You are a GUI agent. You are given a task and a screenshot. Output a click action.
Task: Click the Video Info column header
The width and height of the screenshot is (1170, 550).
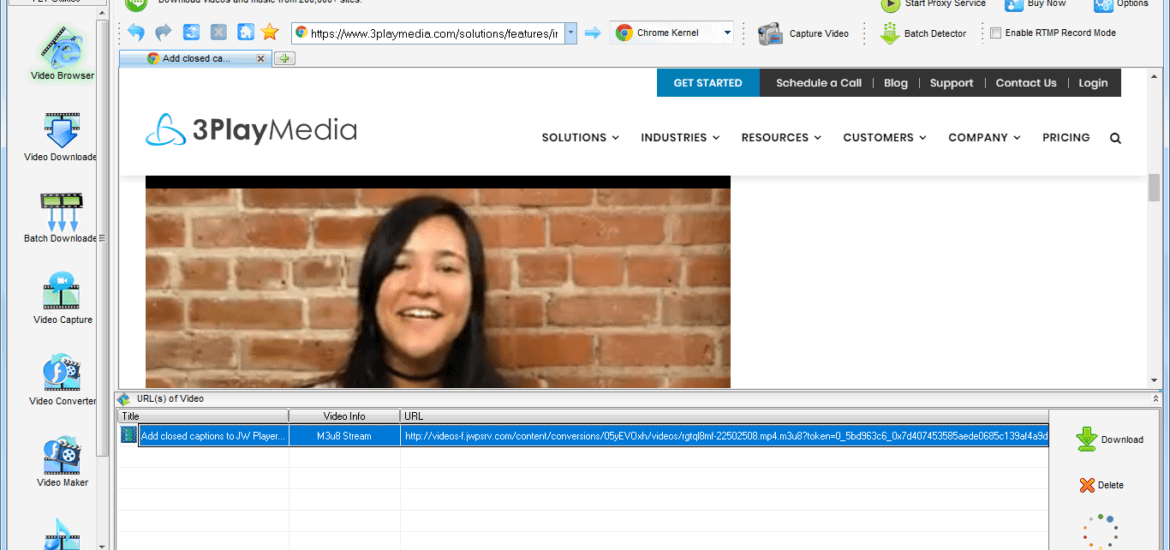point(344,416)
